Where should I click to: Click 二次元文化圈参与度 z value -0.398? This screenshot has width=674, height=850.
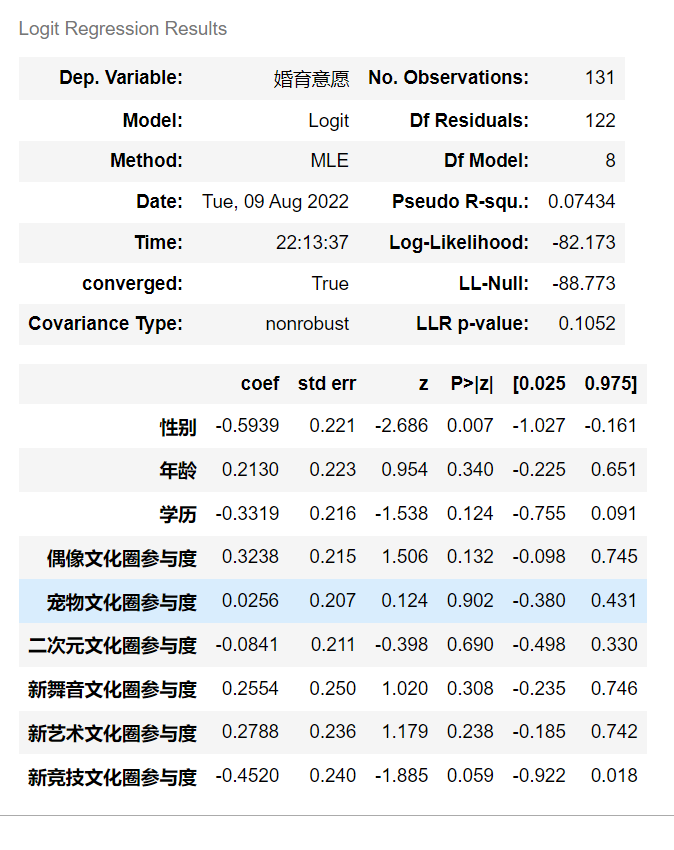[x=401, y=645]
